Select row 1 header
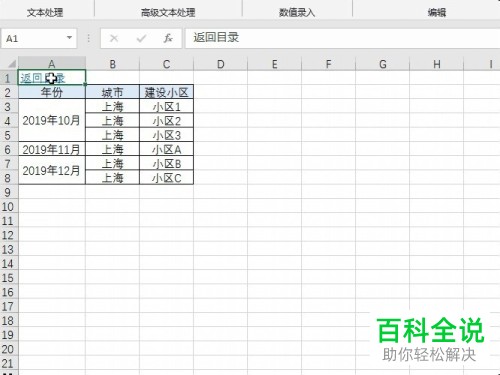Image resolution: width=500 pixels, height=375 pixels. click(x=8, y=78)
